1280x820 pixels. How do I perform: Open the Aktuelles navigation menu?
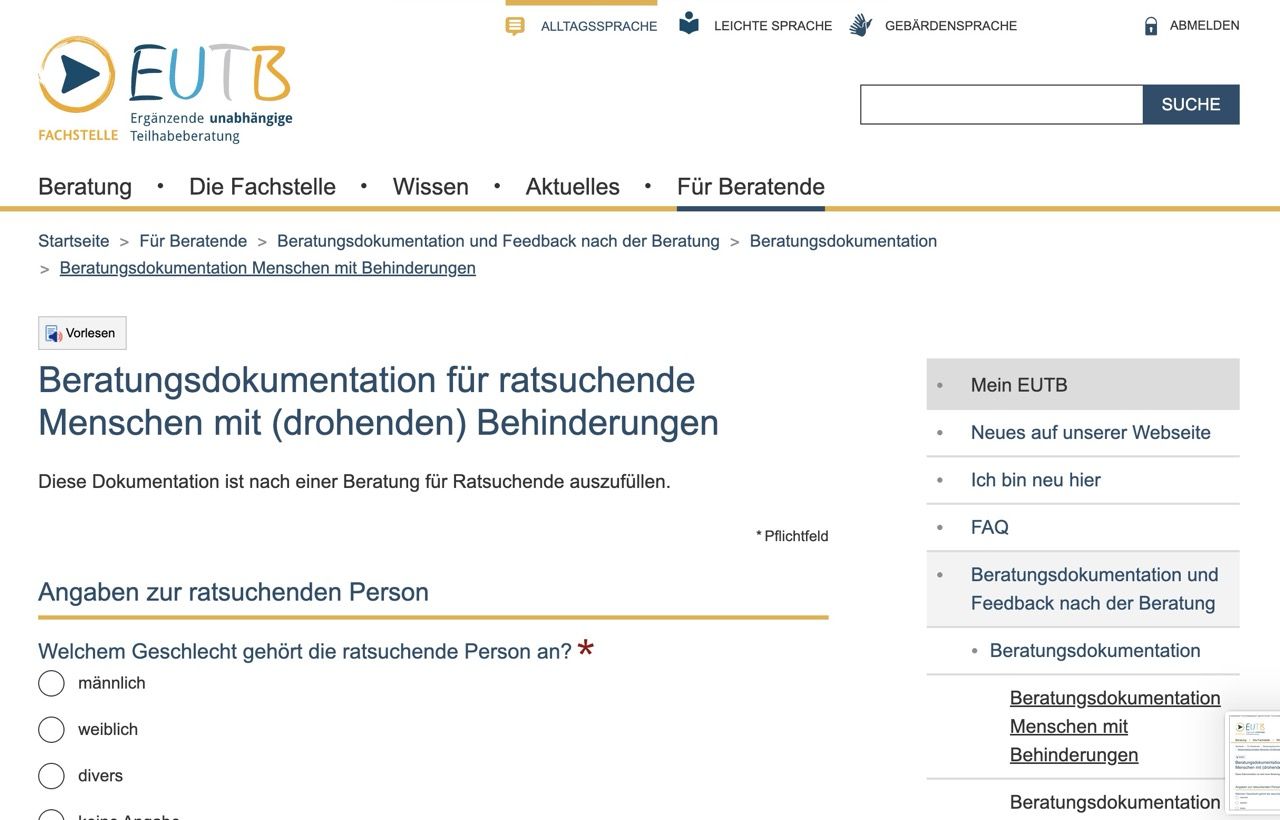tap(572, 187)
